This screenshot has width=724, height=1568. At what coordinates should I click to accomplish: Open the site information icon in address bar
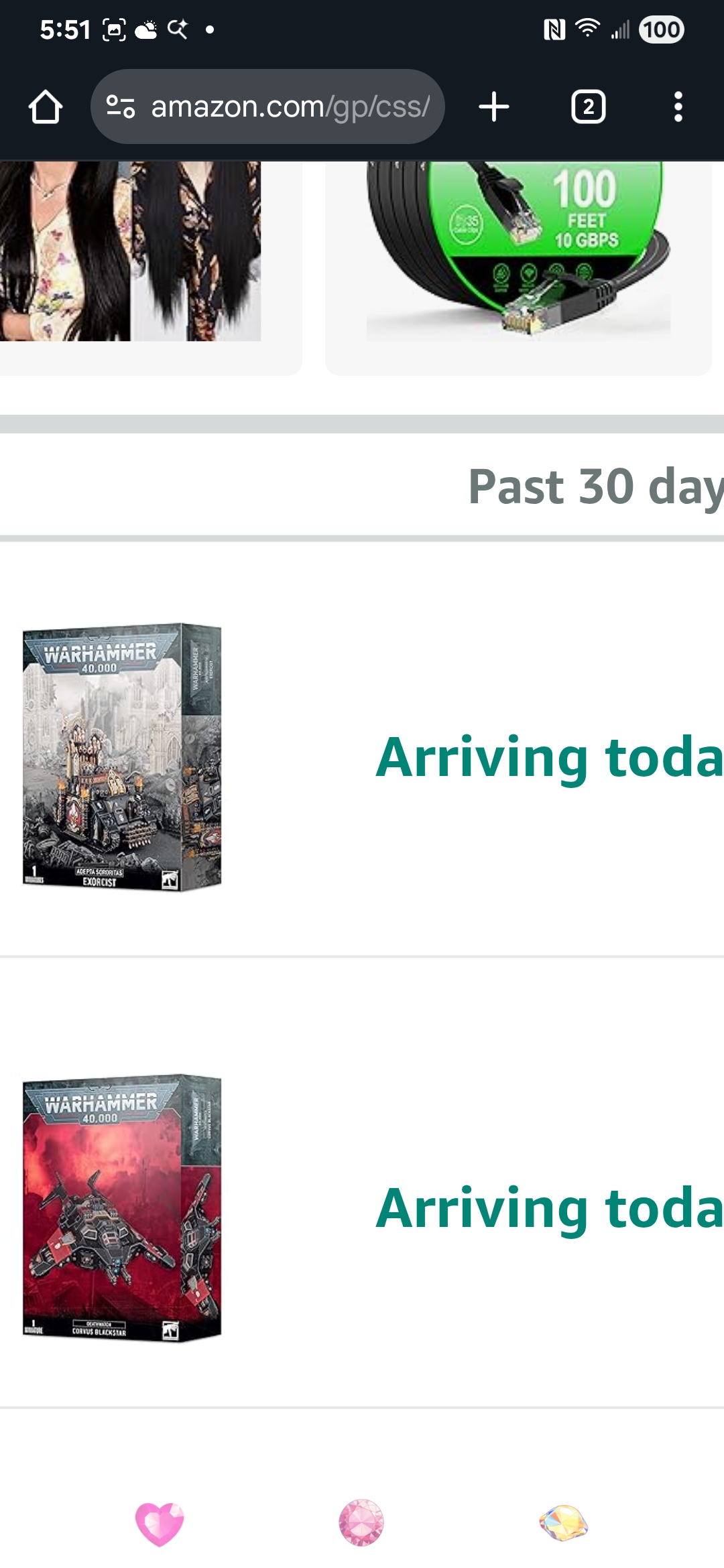(x=121, y=107)
